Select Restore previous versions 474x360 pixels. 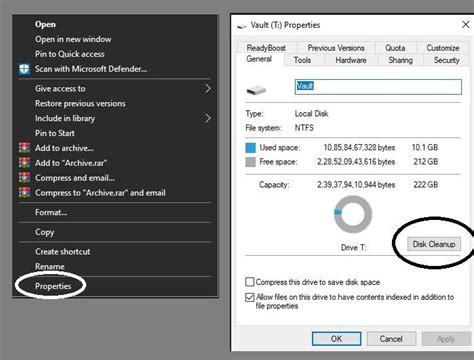(x=80, y=103)
